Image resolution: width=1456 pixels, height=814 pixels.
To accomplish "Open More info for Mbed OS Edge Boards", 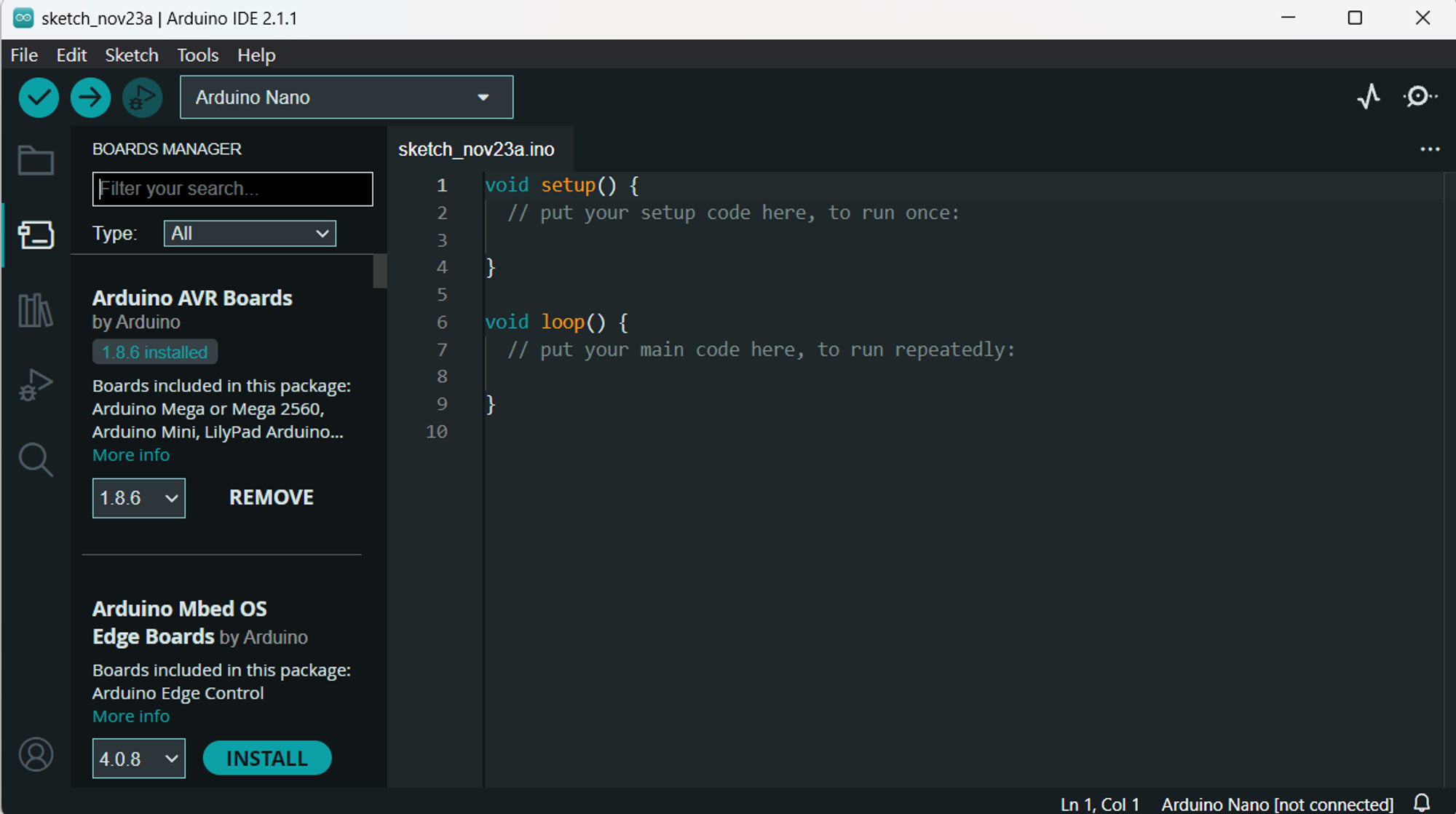I will point(131,716).
